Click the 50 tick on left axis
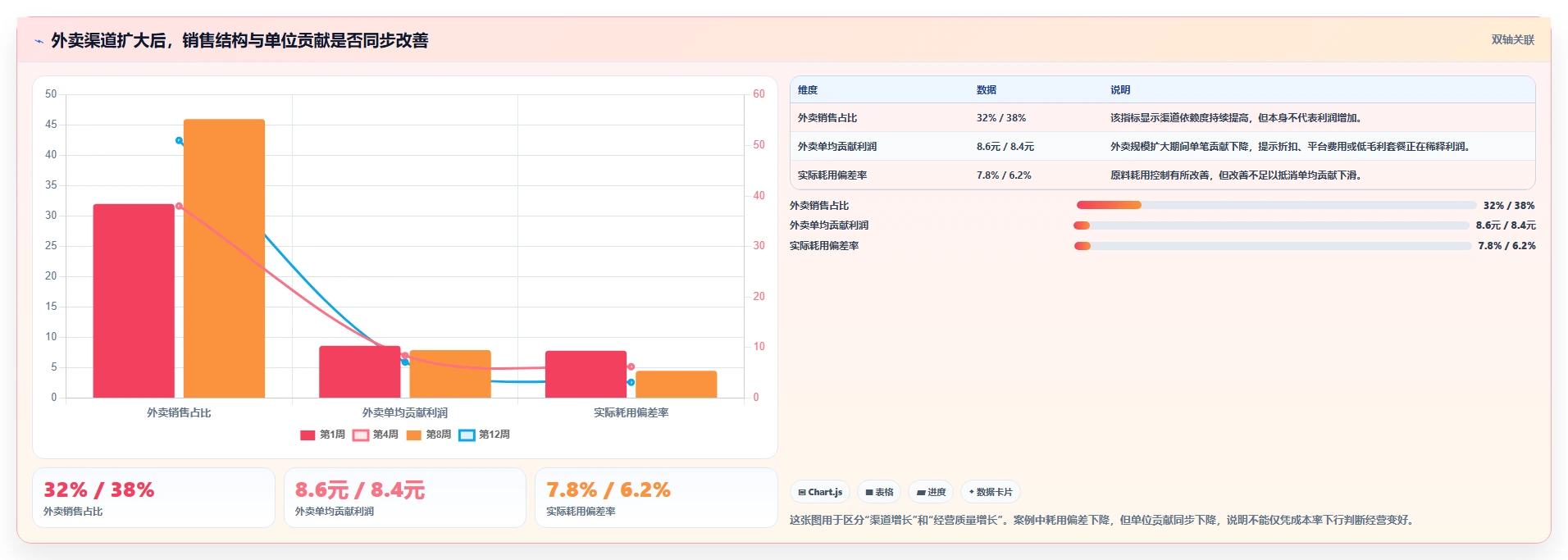 tap(51, 94)
